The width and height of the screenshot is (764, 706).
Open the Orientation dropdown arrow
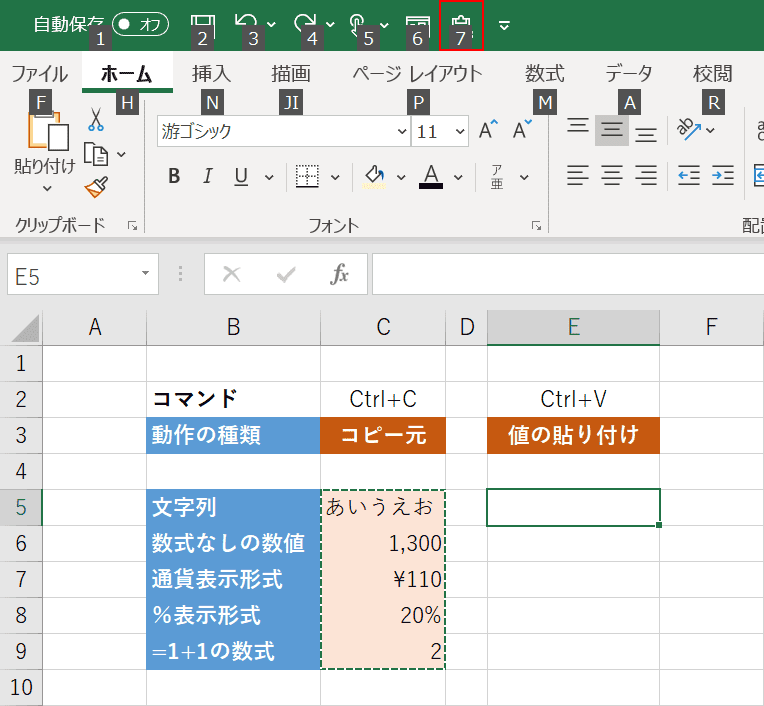(x=710, y=130)
